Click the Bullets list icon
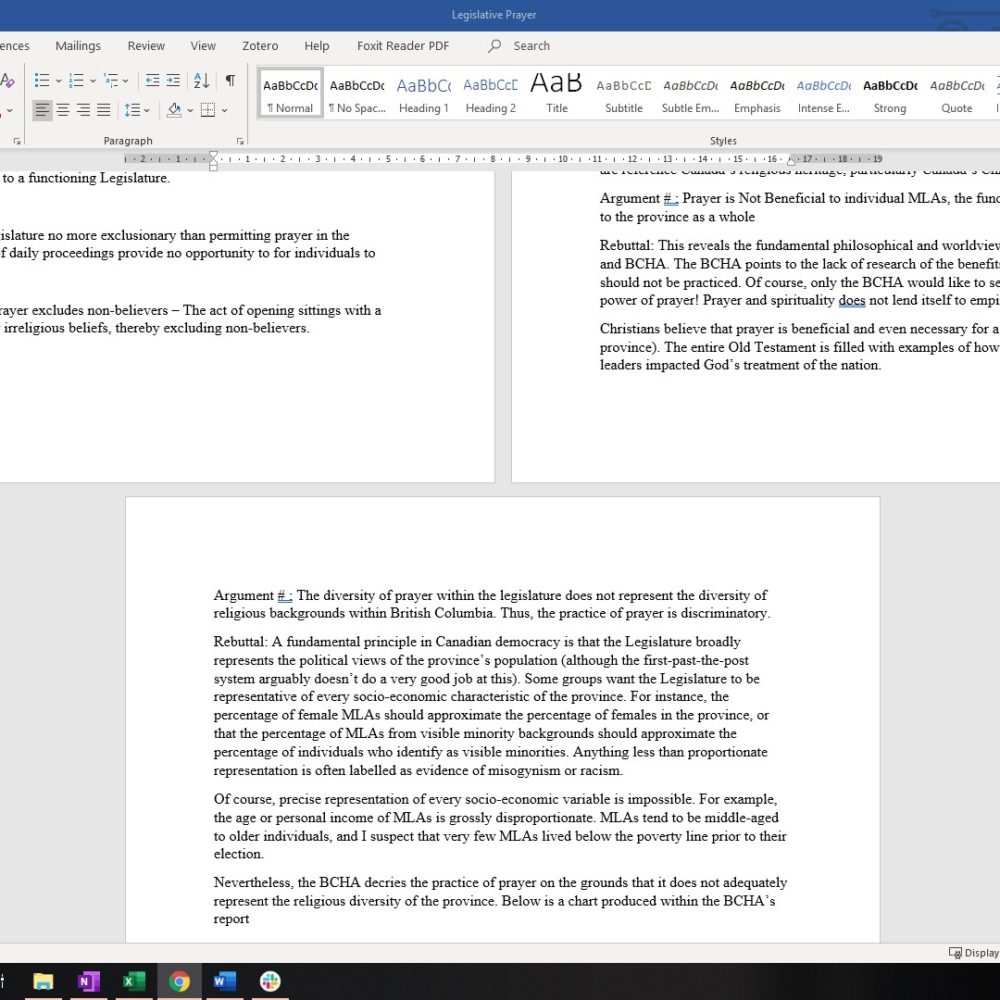Image resolution: width=1000 pixels, height=1000 pixels. point(42,80)
